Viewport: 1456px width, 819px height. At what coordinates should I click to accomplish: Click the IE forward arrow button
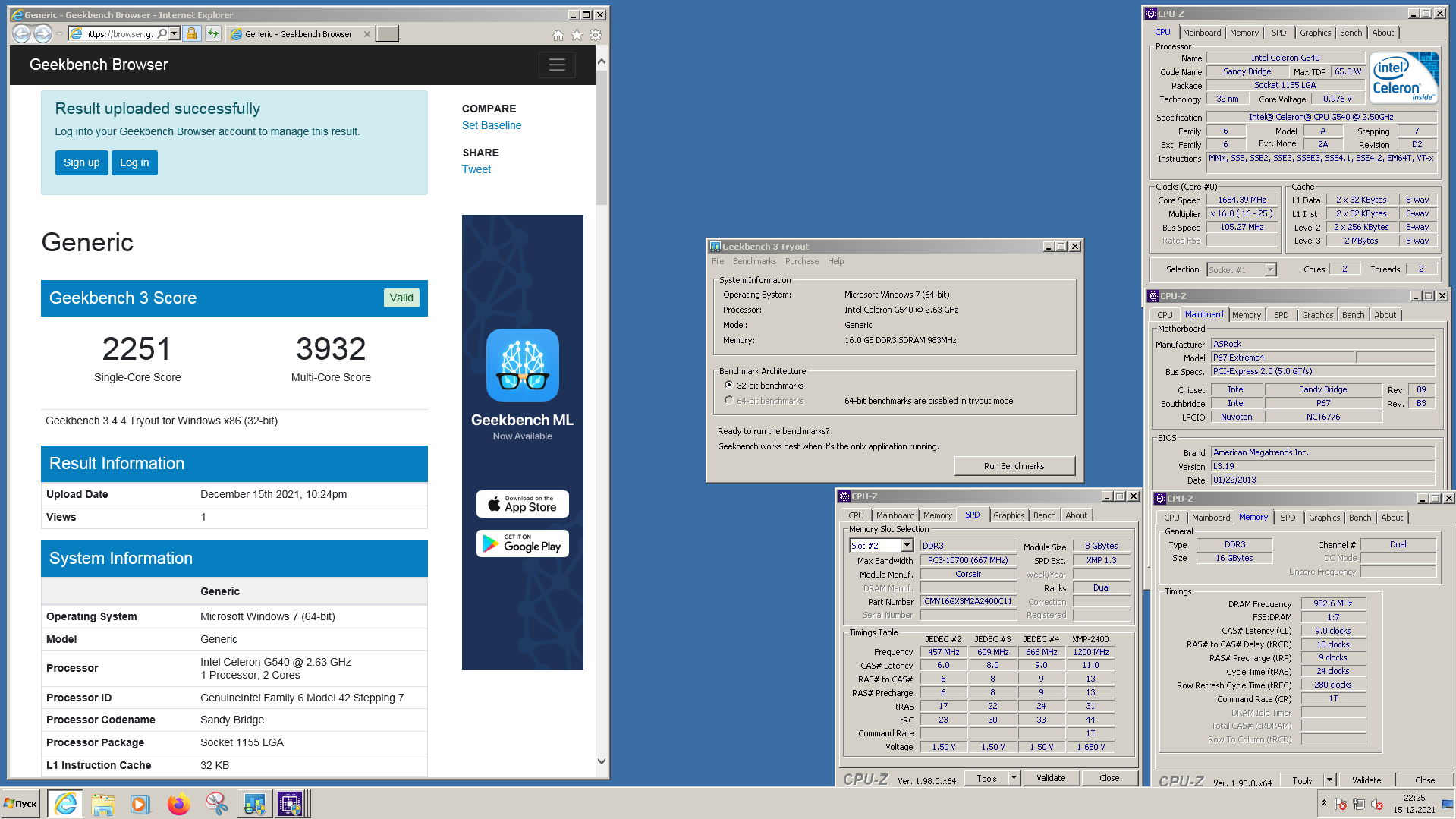coord(43,33)
